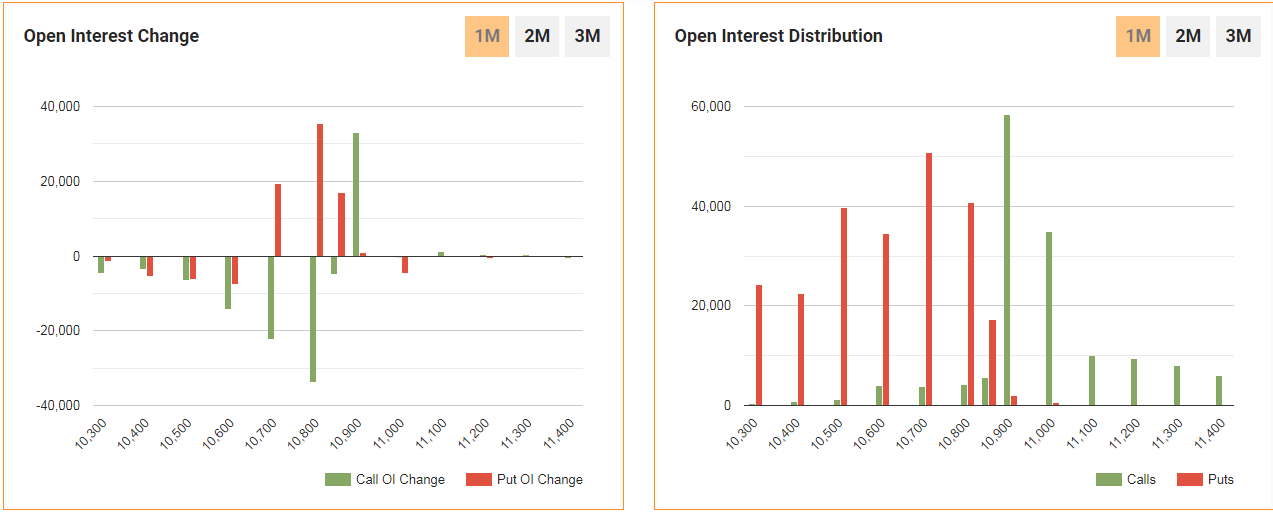Choose 3M for Open Interest Change
This screenshot has width=1273, height=513.
tap(587, 36)
